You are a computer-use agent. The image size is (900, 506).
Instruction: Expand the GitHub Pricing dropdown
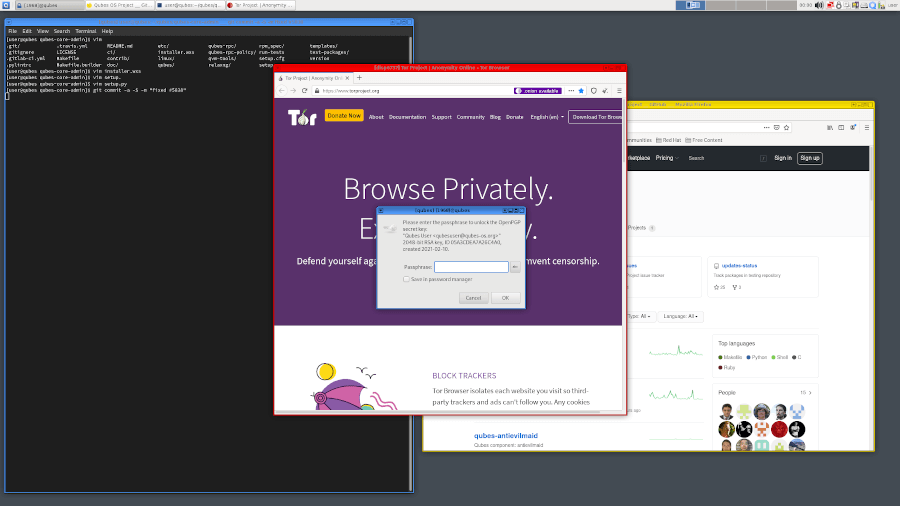(667, 158)
